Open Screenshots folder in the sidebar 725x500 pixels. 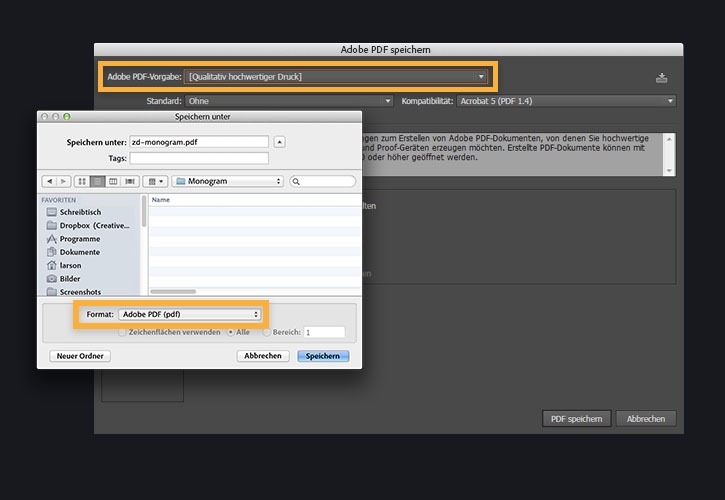[74, 291]
